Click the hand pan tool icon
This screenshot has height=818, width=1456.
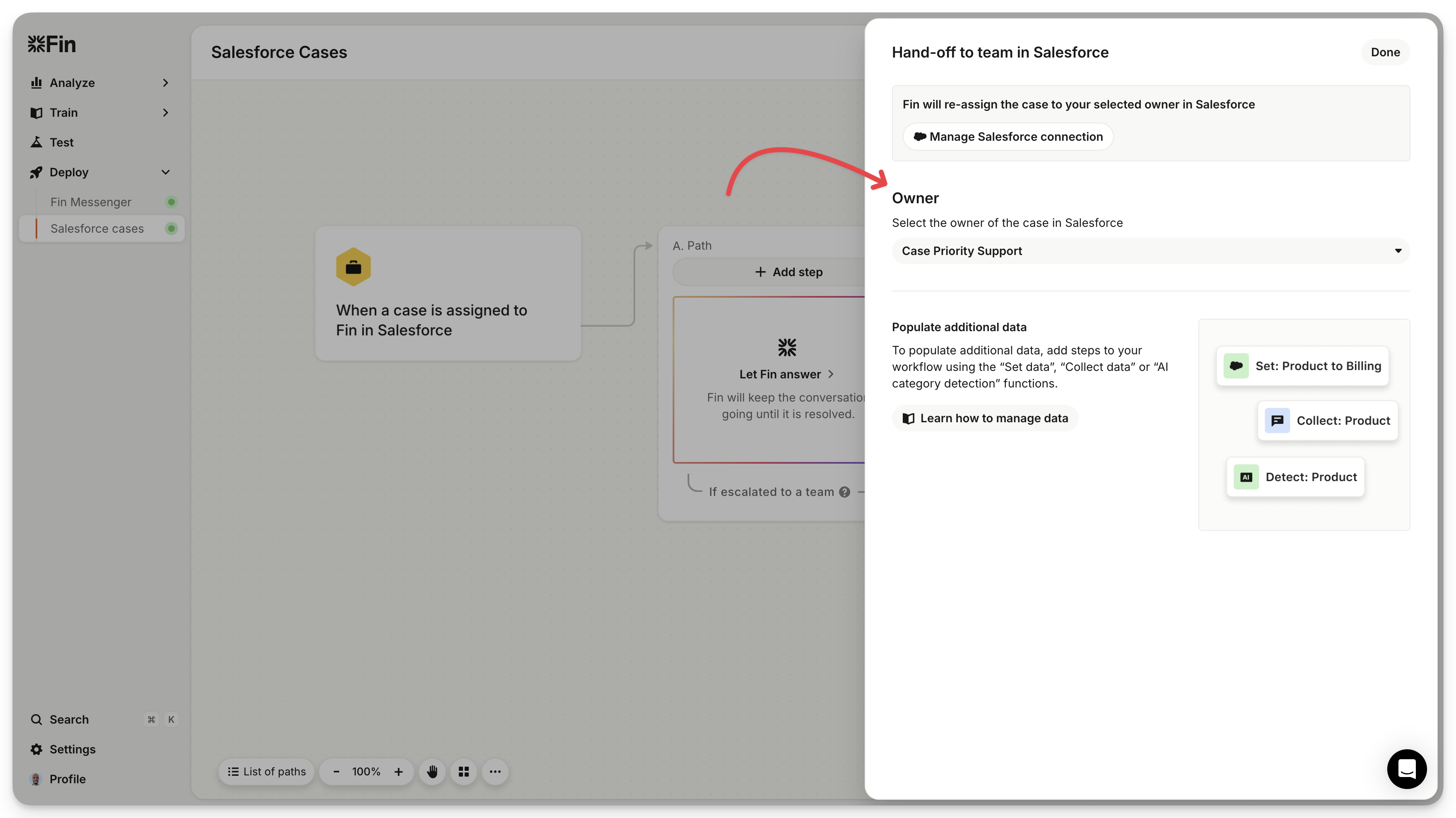[432, 772]
